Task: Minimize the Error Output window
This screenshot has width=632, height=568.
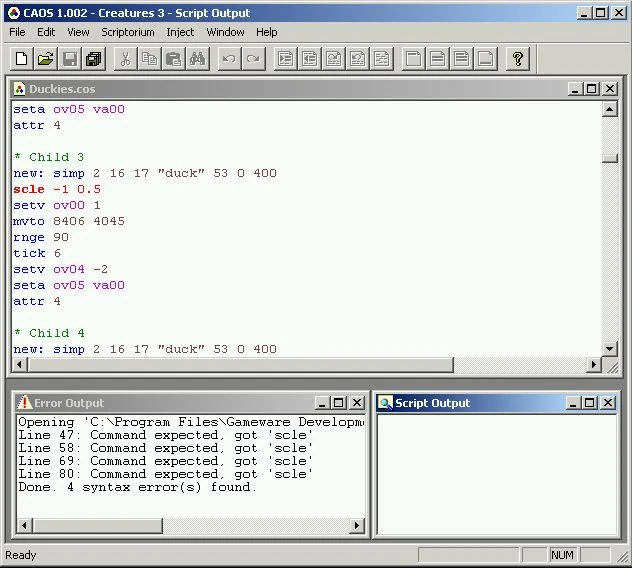Action: click(322, 403)
